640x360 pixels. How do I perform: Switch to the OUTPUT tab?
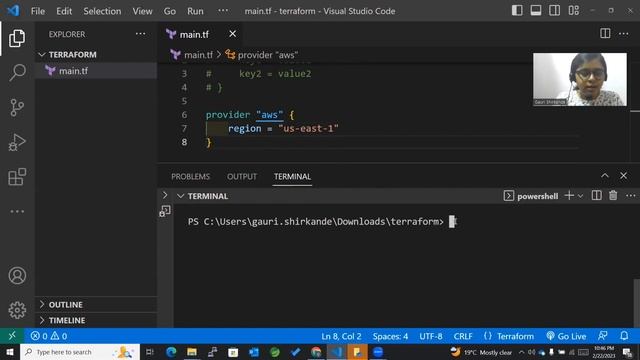242,176
